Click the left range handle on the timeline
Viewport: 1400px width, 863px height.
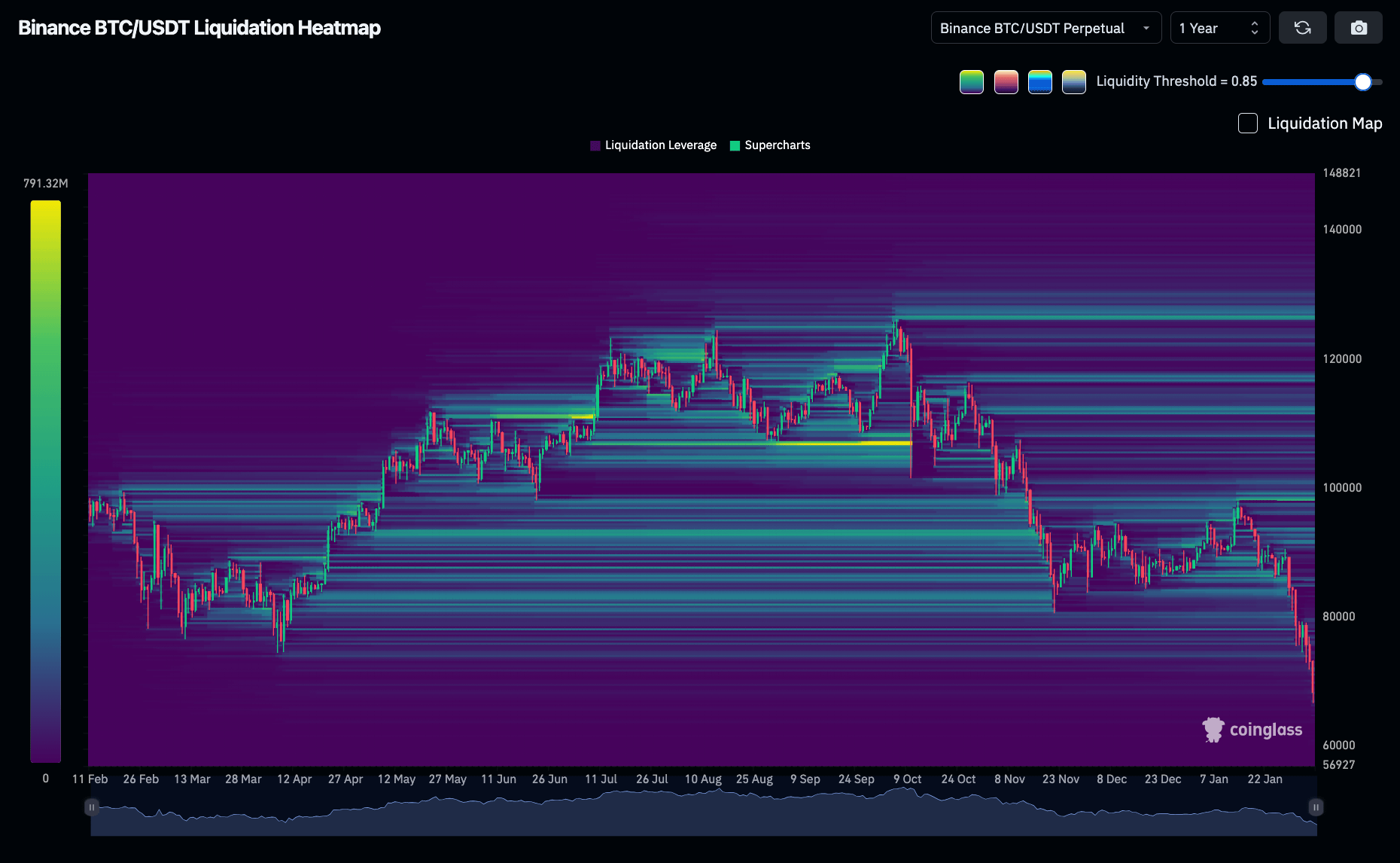click(92, 807)
